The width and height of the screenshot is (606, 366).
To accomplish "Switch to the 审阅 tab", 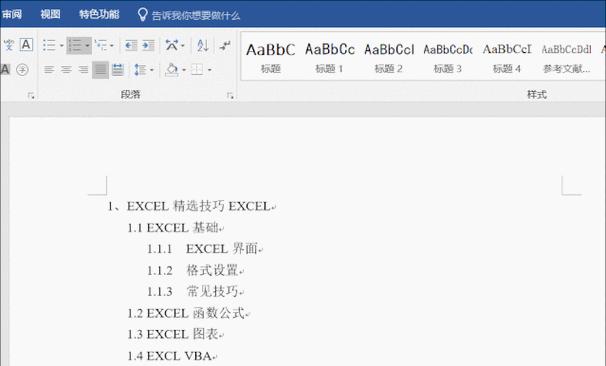I will (12, 15).
